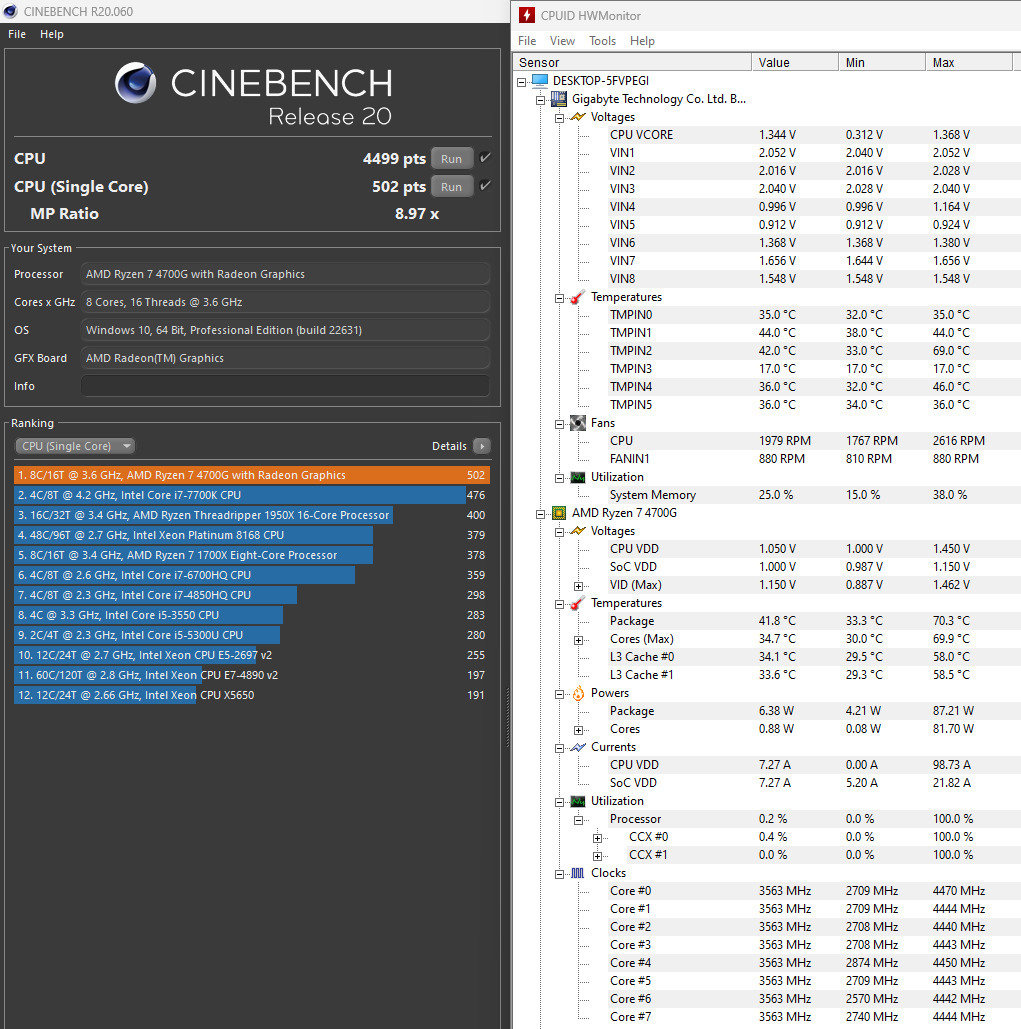1021x1029 pixels.
Task: Toggle the CPU test checkbox
Action: point(485,158)
